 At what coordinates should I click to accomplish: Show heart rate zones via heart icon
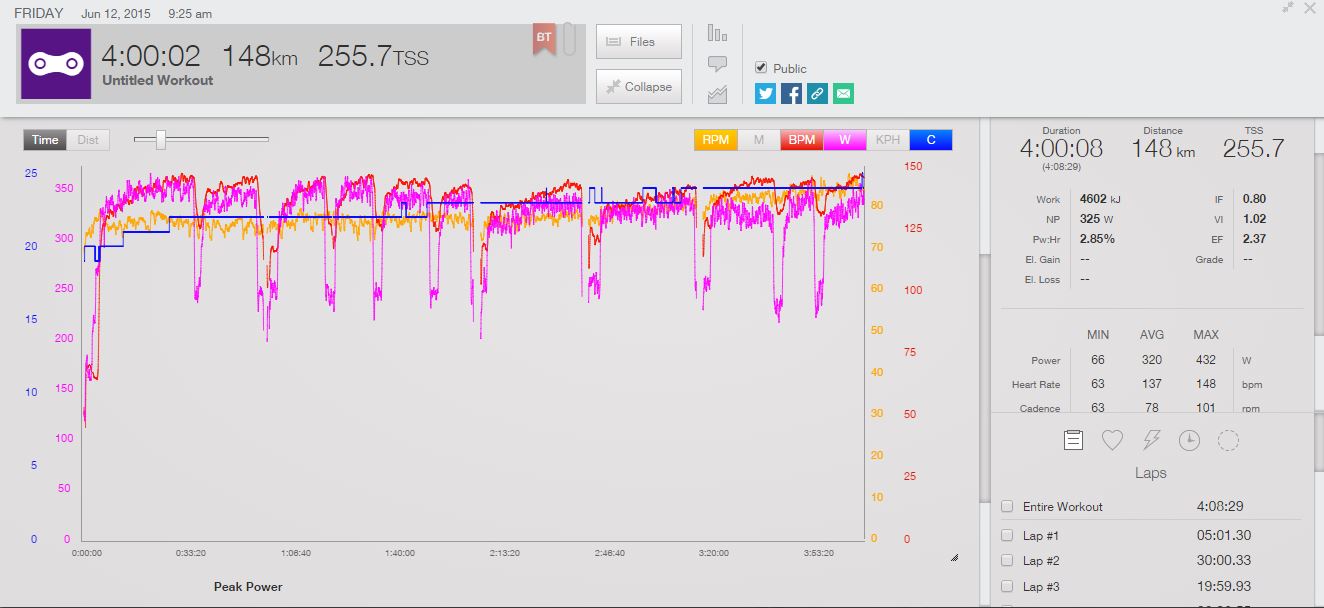[x=1112, y=440]
